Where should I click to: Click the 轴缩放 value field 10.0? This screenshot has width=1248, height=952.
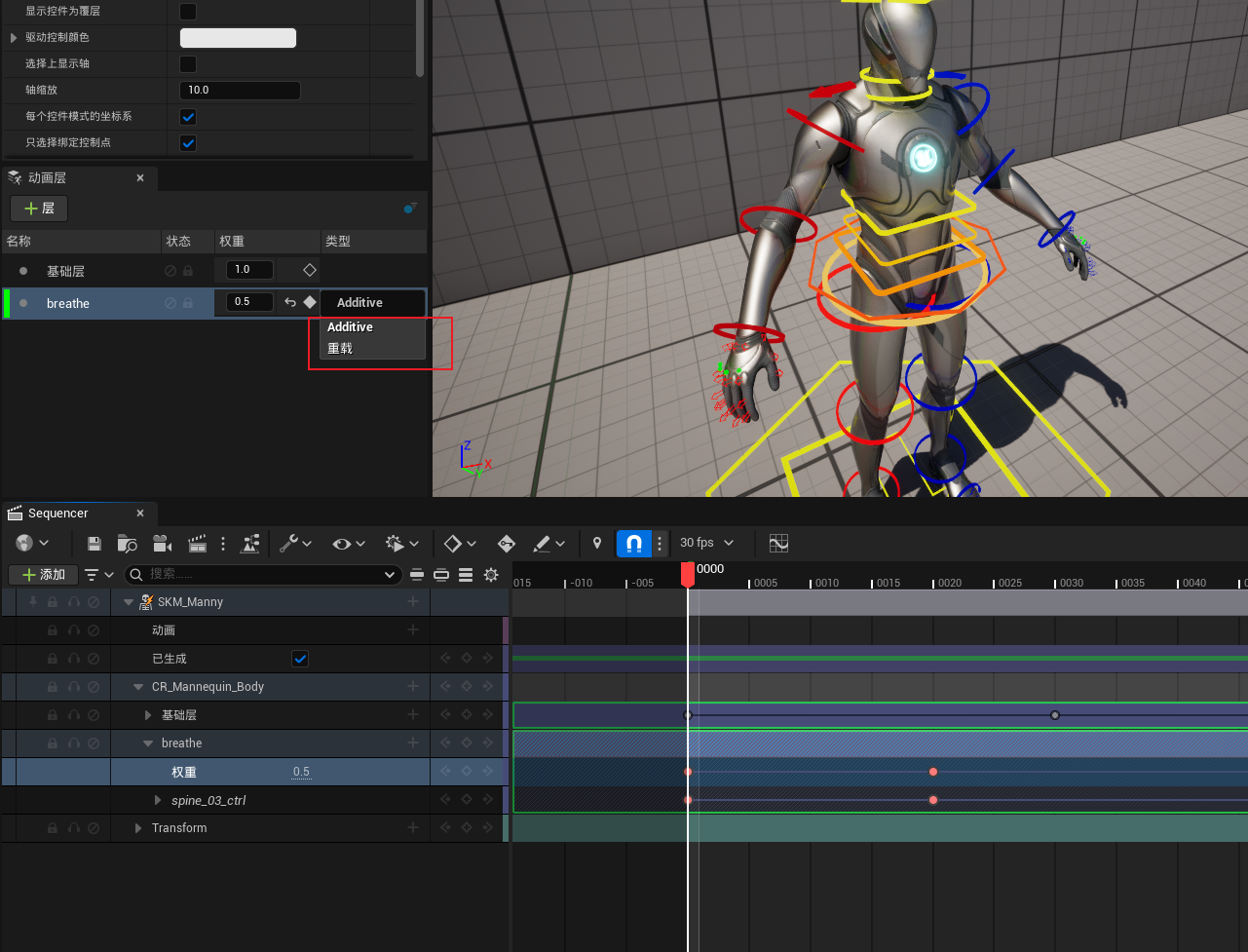(240, 91)
